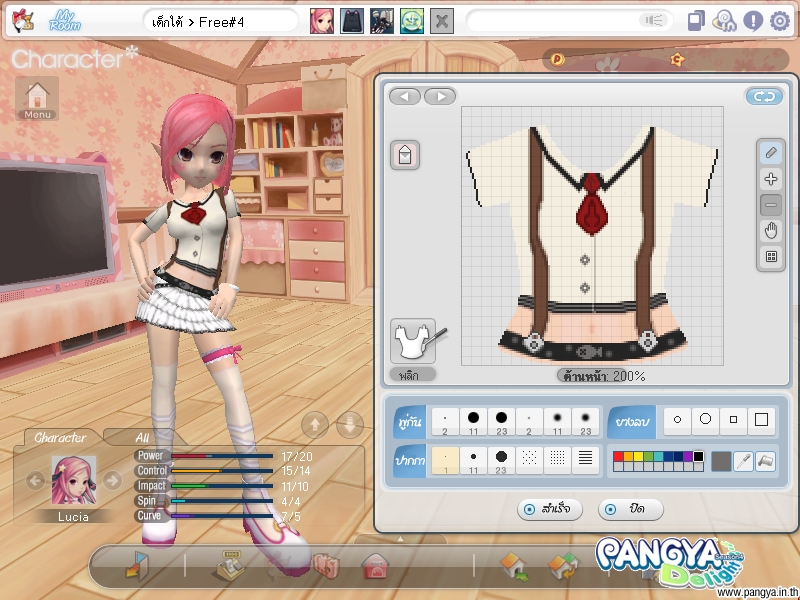800x600 pixels.
Task: Select the dense dot grid pattern pen
Action: click(x=557, y=461)
